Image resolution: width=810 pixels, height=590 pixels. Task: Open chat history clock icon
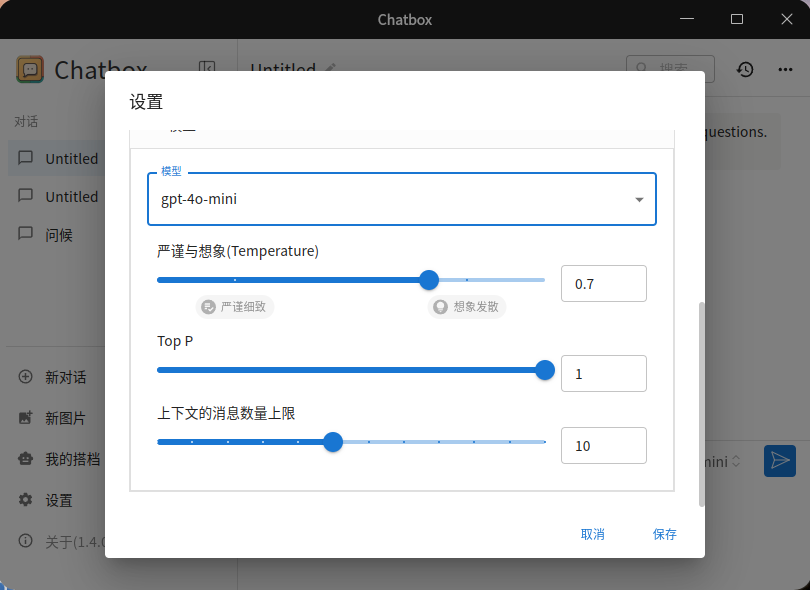tap(745, 69)
